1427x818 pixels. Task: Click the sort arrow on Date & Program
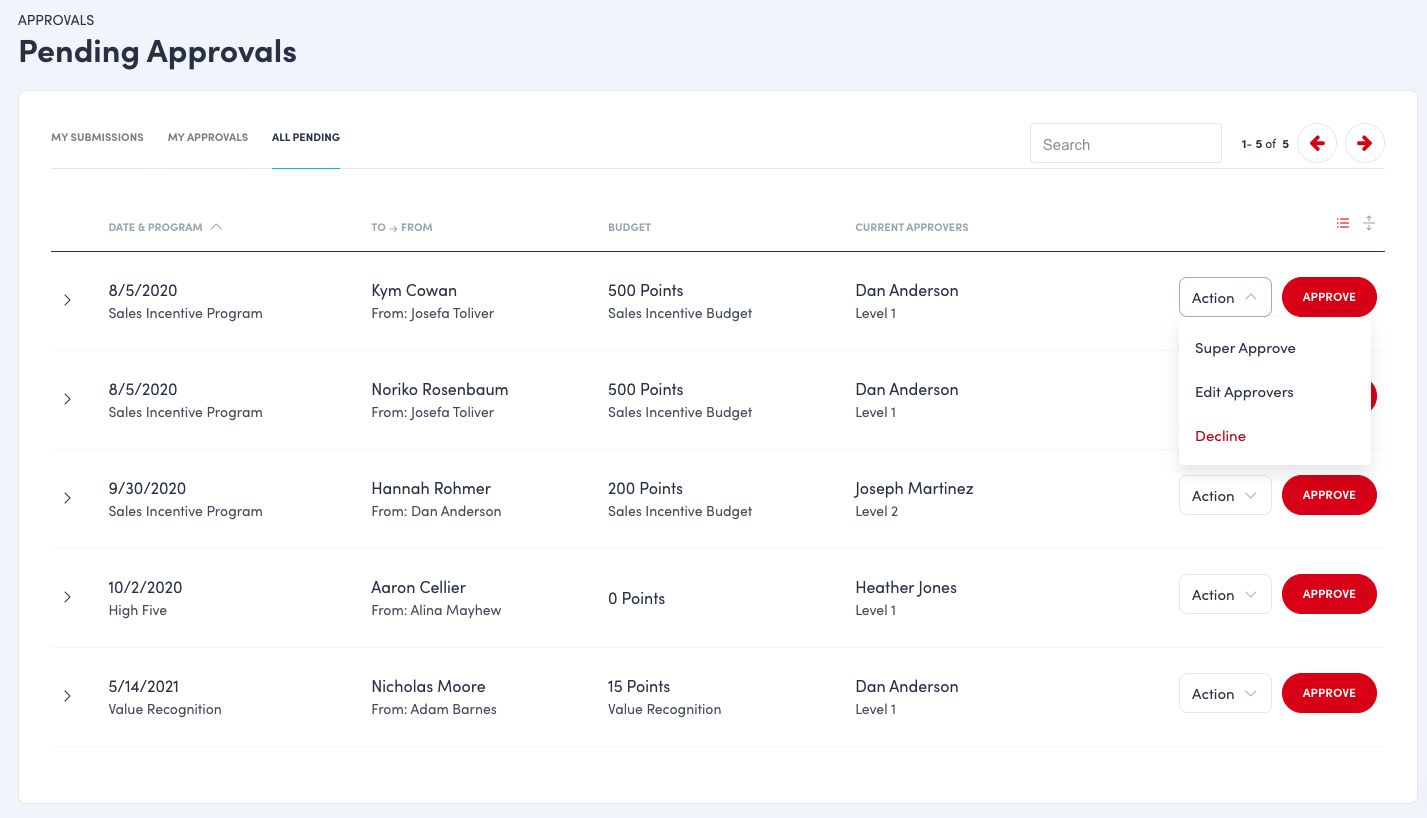click(x=218, y=227)
